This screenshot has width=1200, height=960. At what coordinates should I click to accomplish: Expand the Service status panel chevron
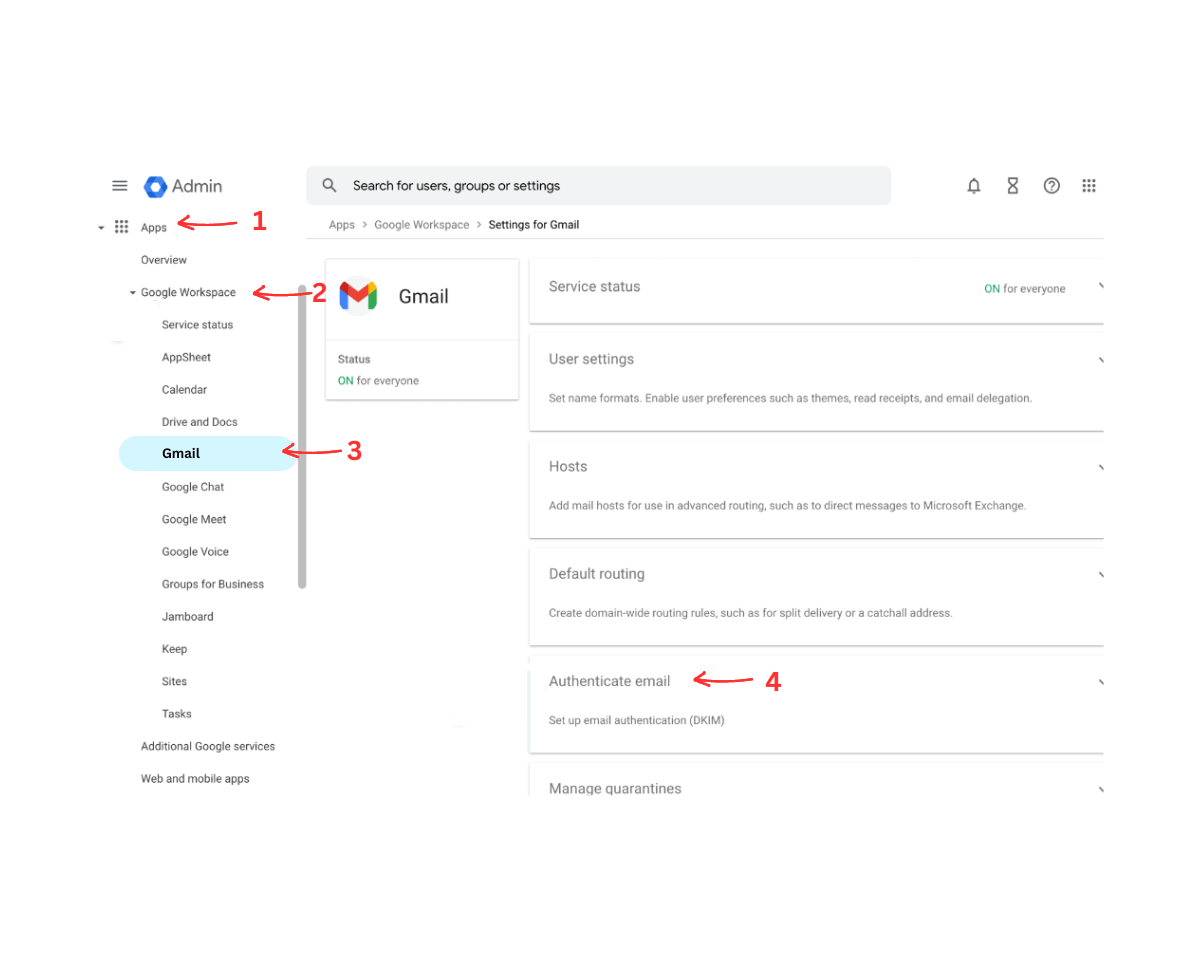[x=1100, y=287]
